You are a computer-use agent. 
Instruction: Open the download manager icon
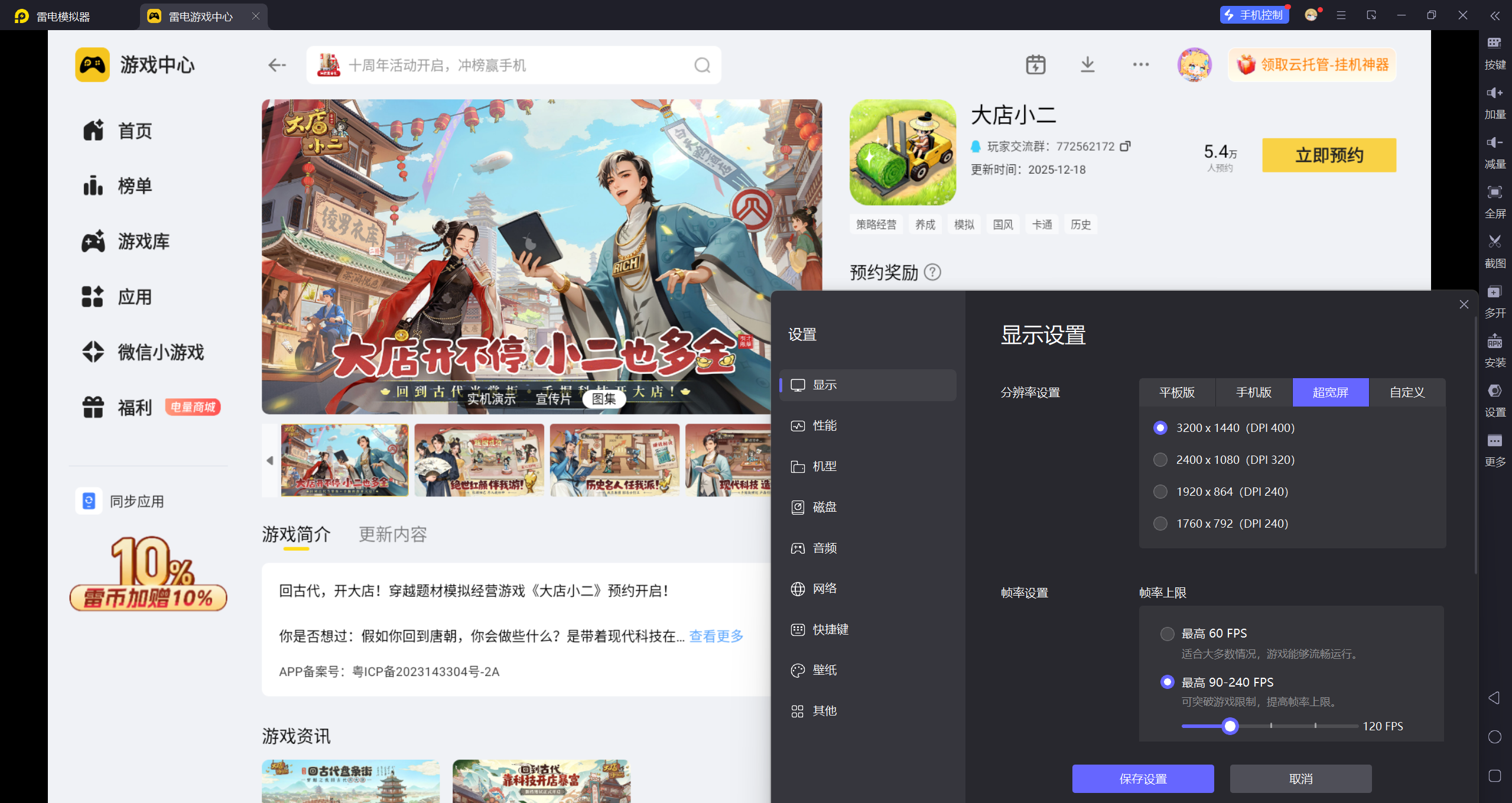(x=1087, y=64)
